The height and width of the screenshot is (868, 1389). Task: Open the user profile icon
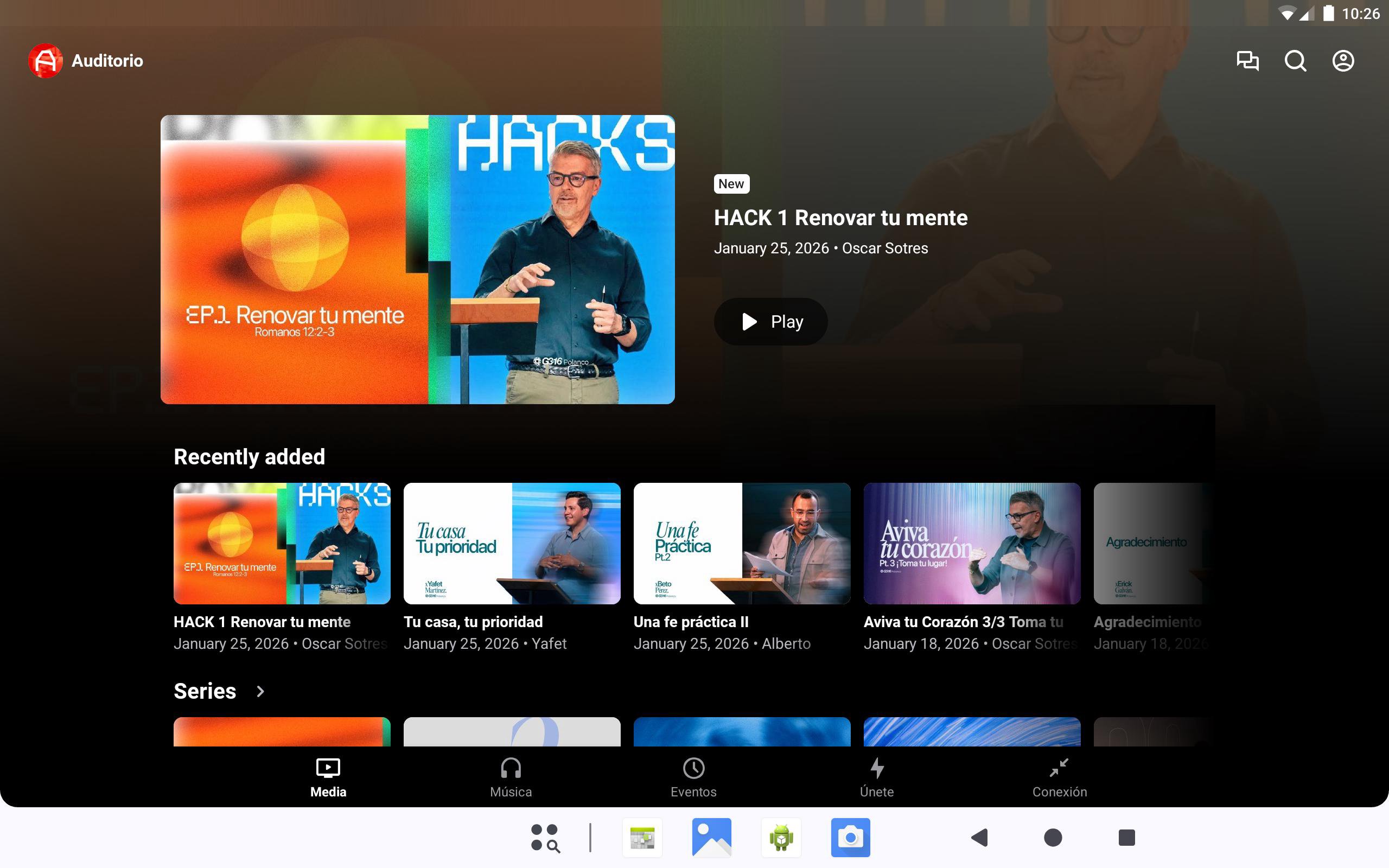point(1342,61)
